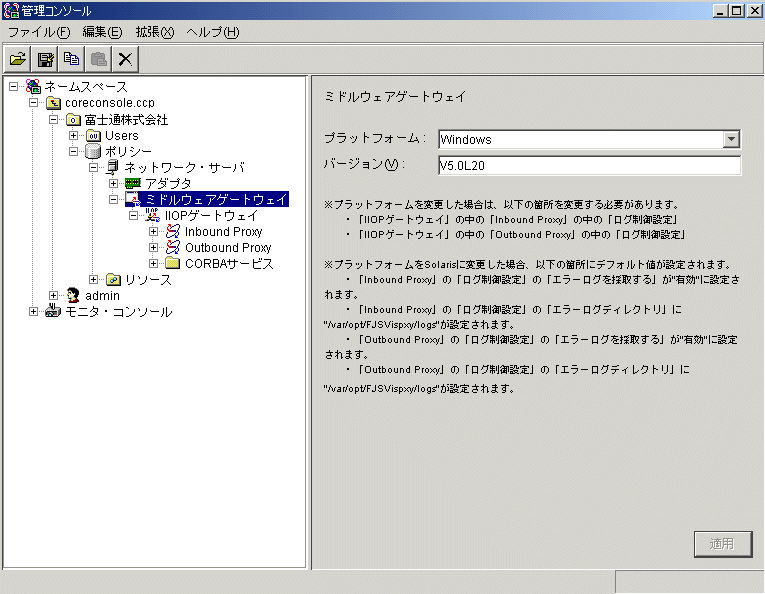The image size is (765, 594).
Task: Collapse the ネットワーク・サーバ node
Action: coord(94,167)
